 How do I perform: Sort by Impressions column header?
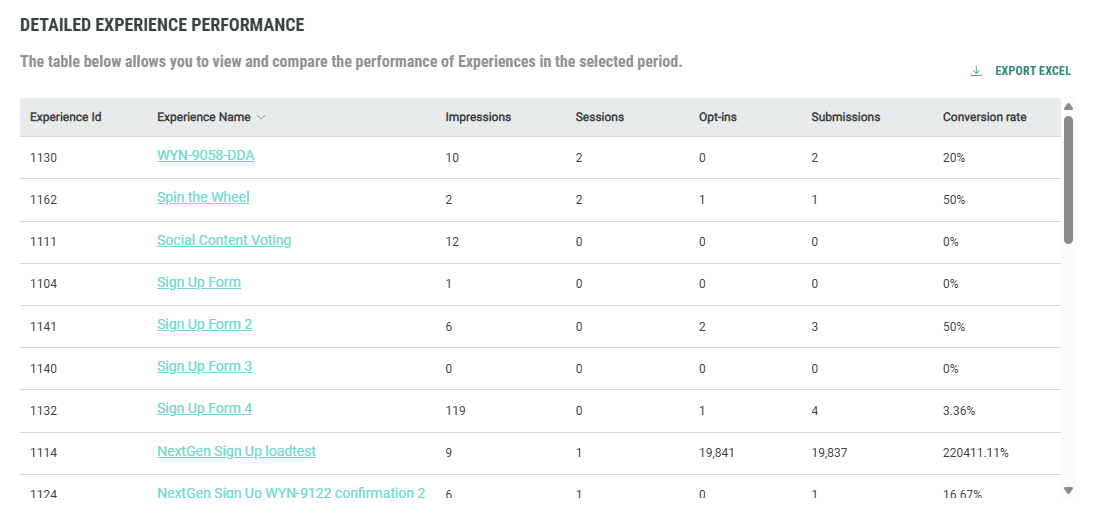pyautogui.click(x=478, y=117)
